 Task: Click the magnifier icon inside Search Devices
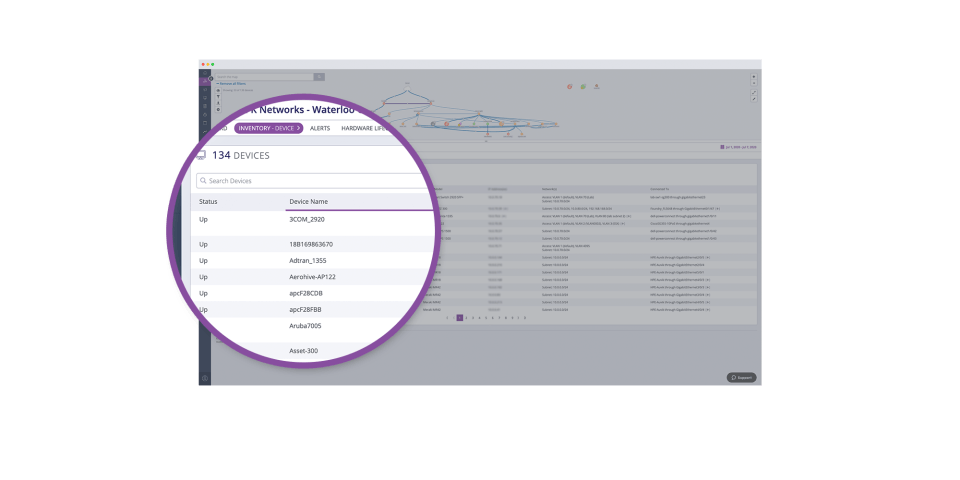click(203, 181)
